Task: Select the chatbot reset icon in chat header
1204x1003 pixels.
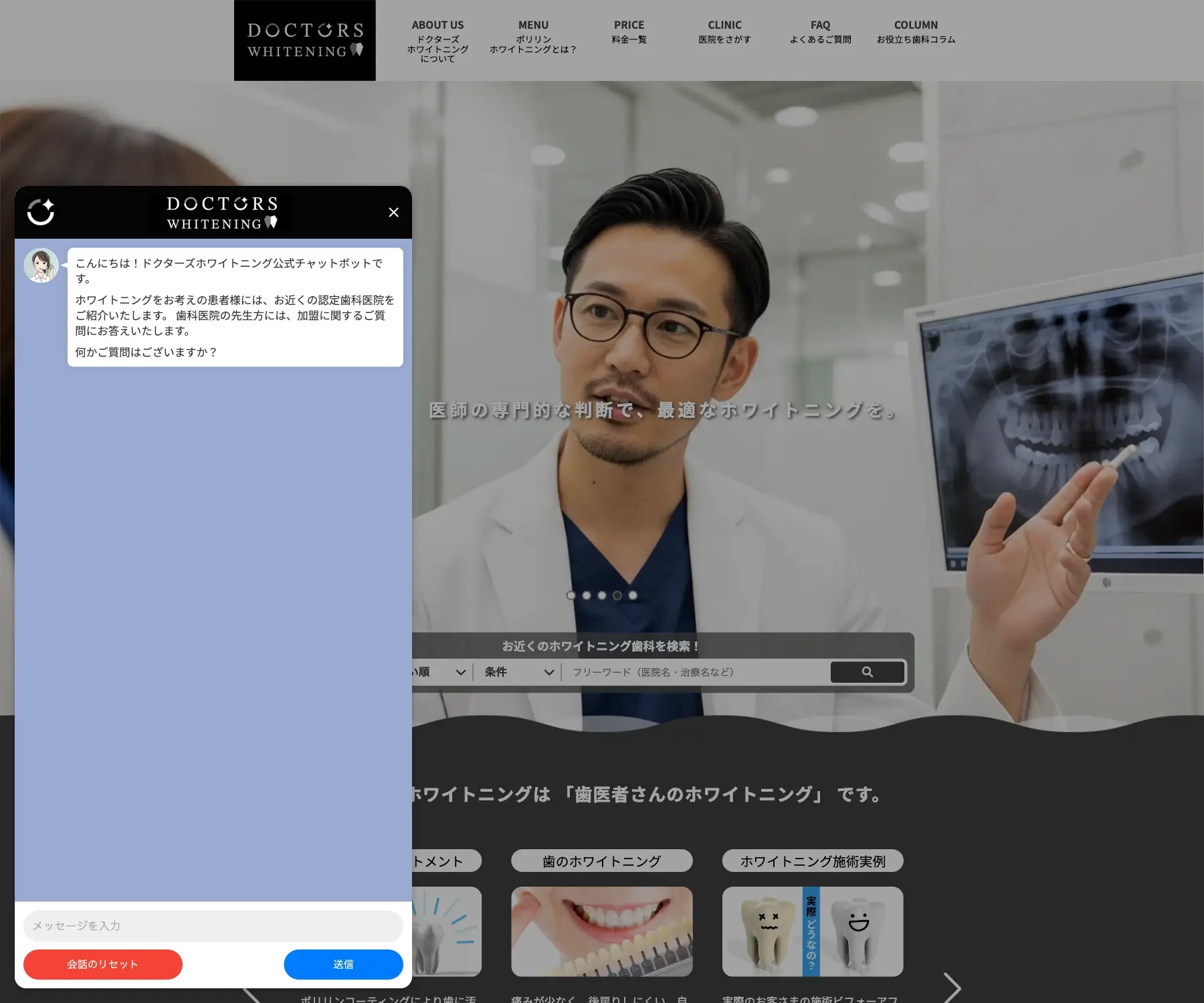Action: click(x=41, y=213)
